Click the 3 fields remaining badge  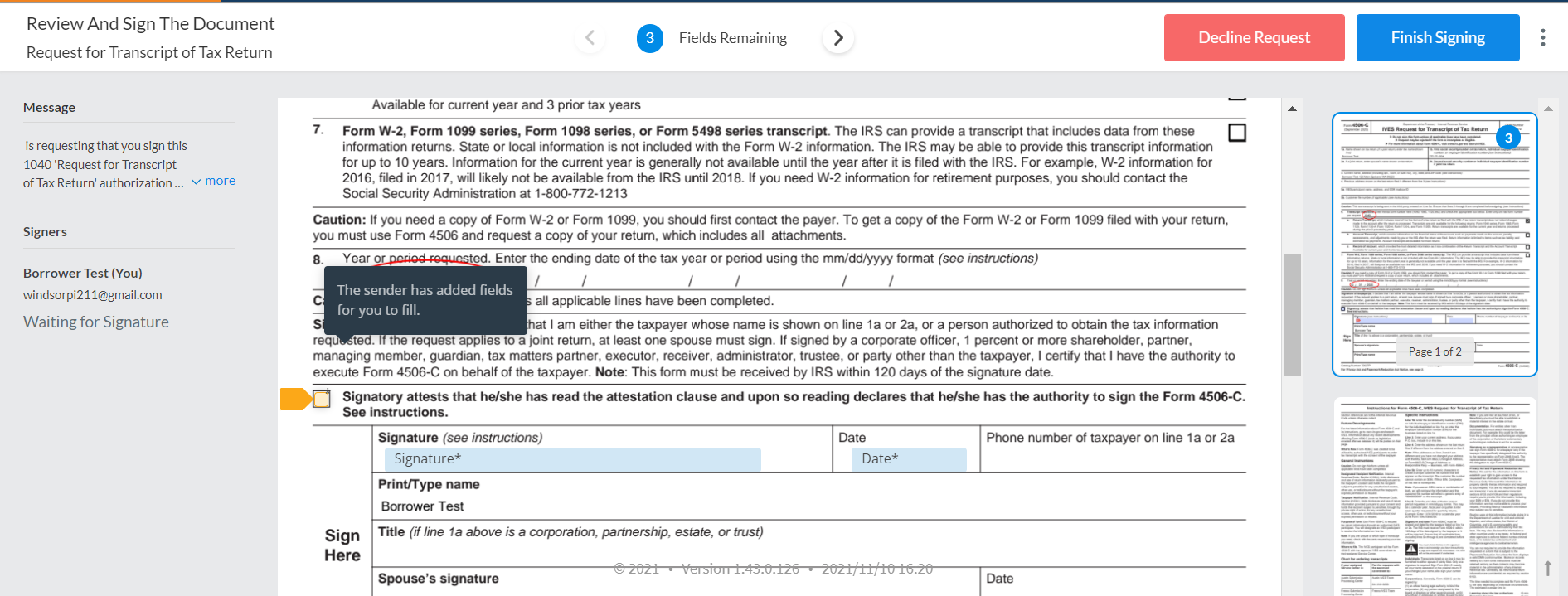[650, 38]
